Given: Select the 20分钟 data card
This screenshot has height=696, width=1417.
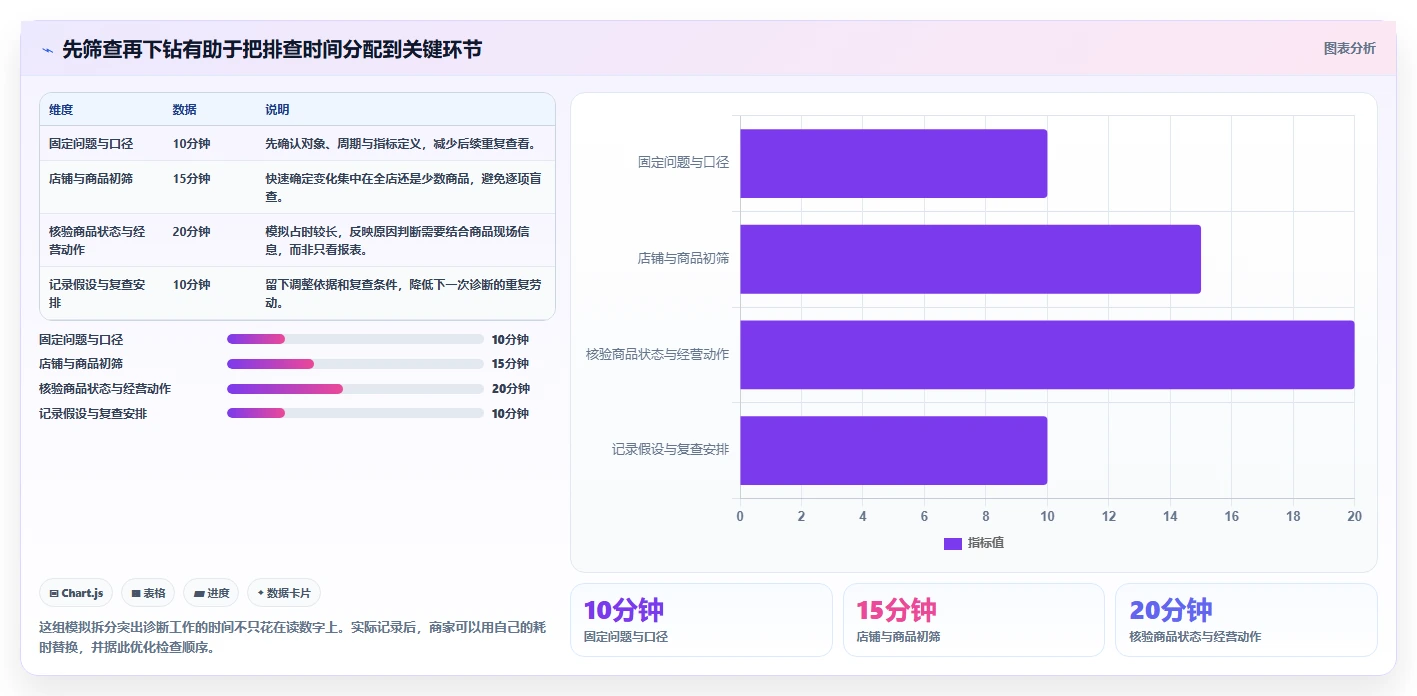Looking at the screenshot, I should (1246, 620).
